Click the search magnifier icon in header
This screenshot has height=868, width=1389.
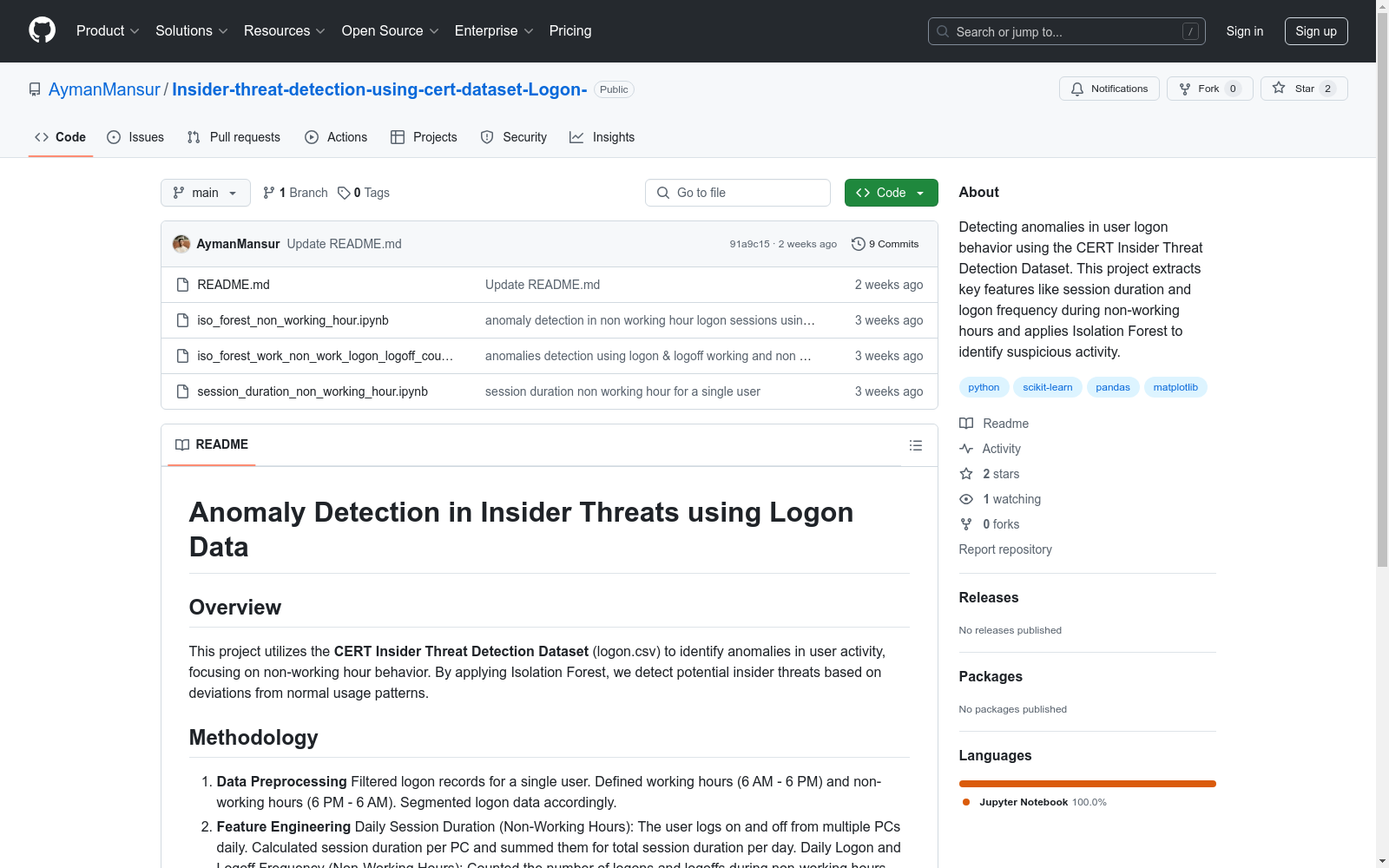coord(943,31)
